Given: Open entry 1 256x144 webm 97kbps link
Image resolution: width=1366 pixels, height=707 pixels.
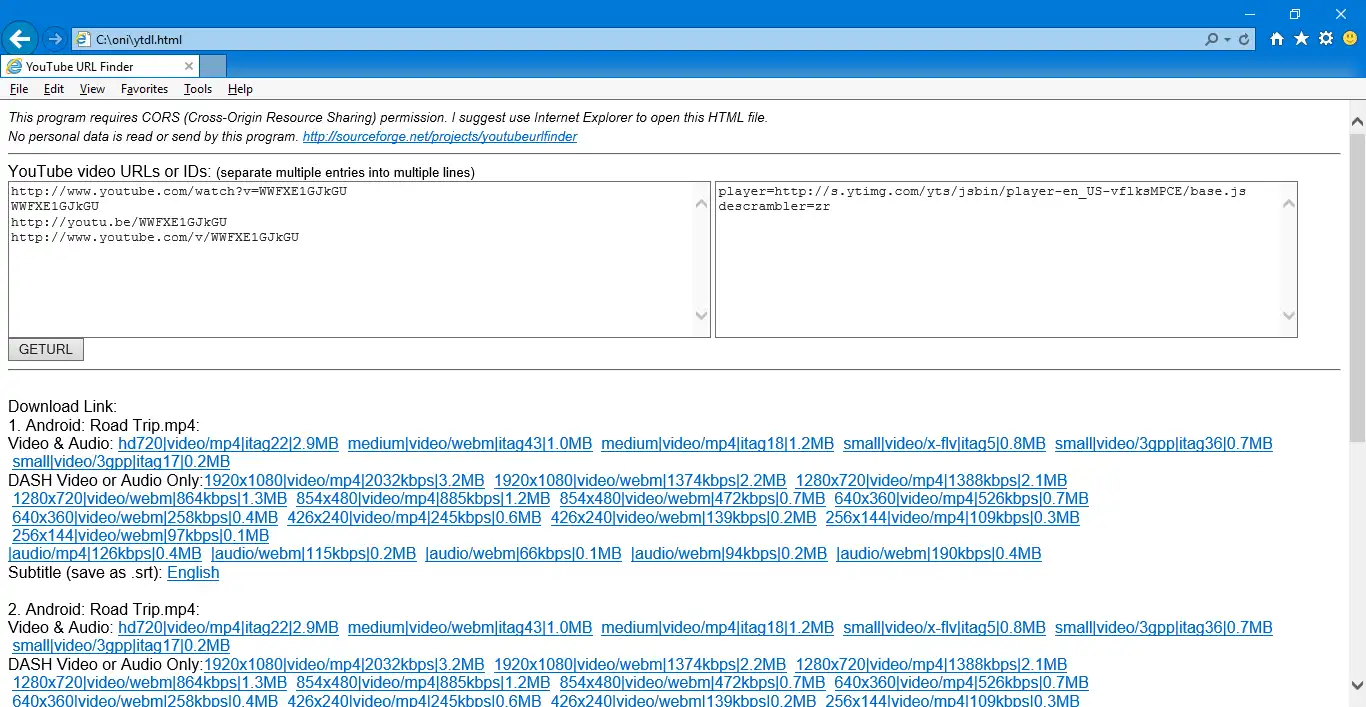Looking at the screenshot, I should pos(140,535).
